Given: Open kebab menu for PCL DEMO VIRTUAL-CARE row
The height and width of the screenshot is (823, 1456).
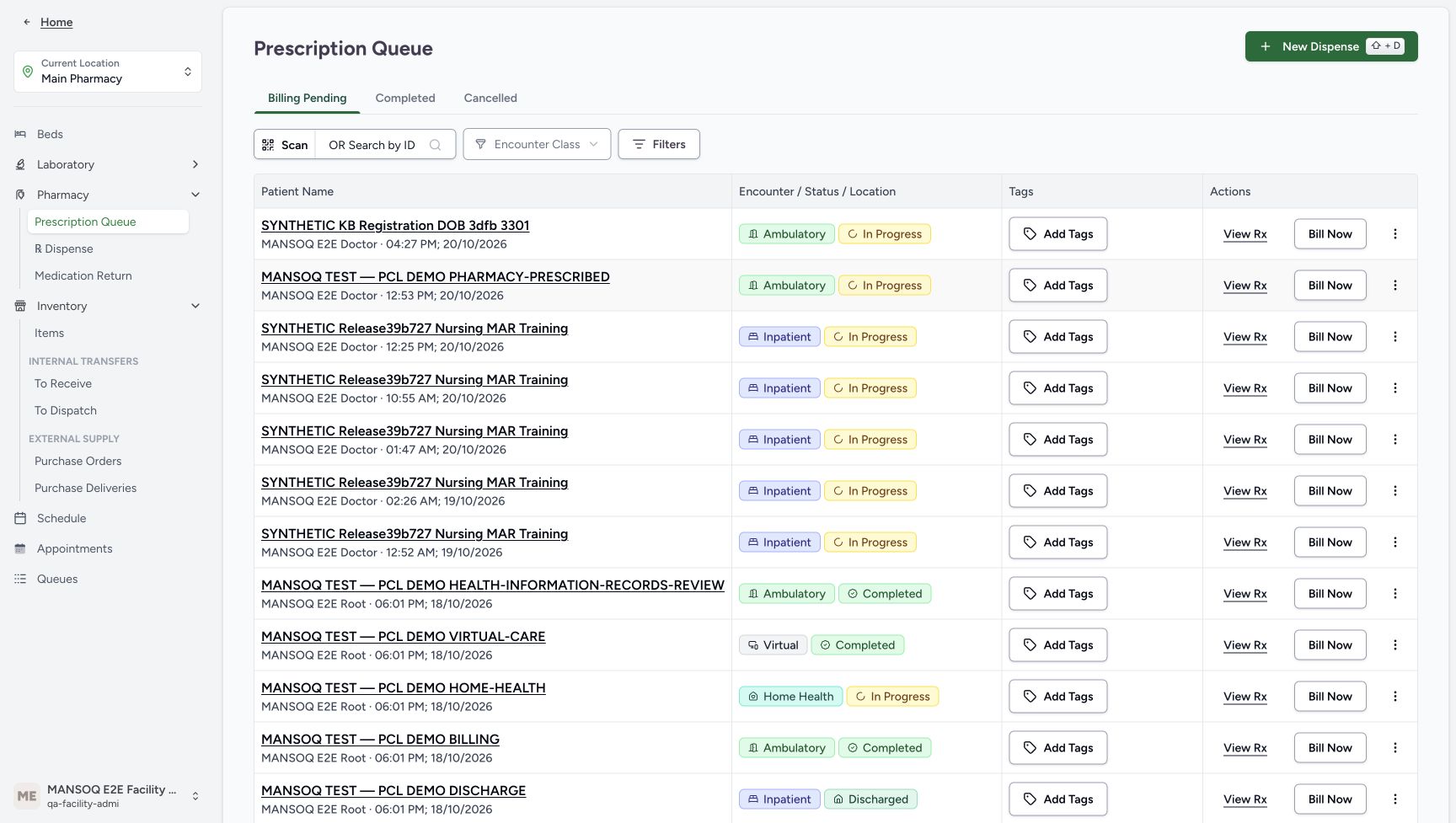Looking at the screenshot, I should (1395, 645).
